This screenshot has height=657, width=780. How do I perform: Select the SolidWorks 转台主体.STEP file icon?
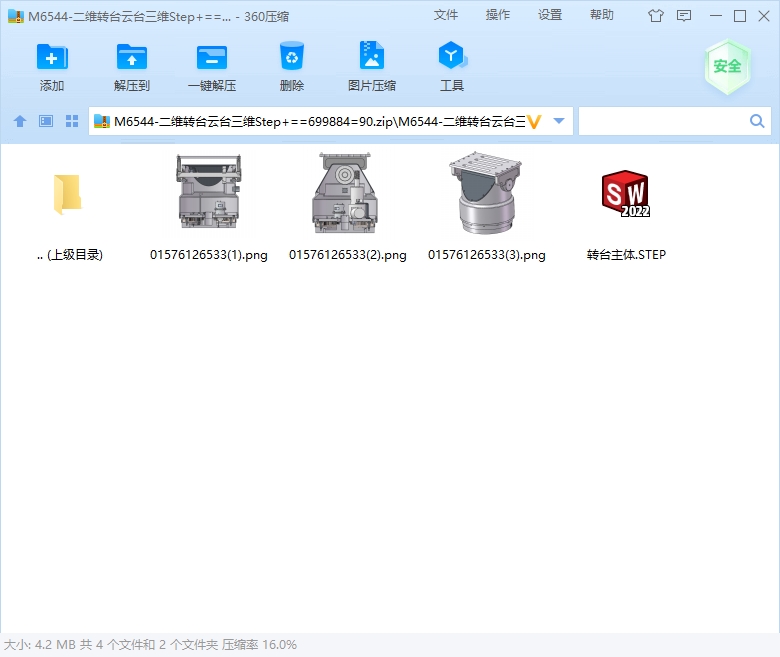pos(625,193)
